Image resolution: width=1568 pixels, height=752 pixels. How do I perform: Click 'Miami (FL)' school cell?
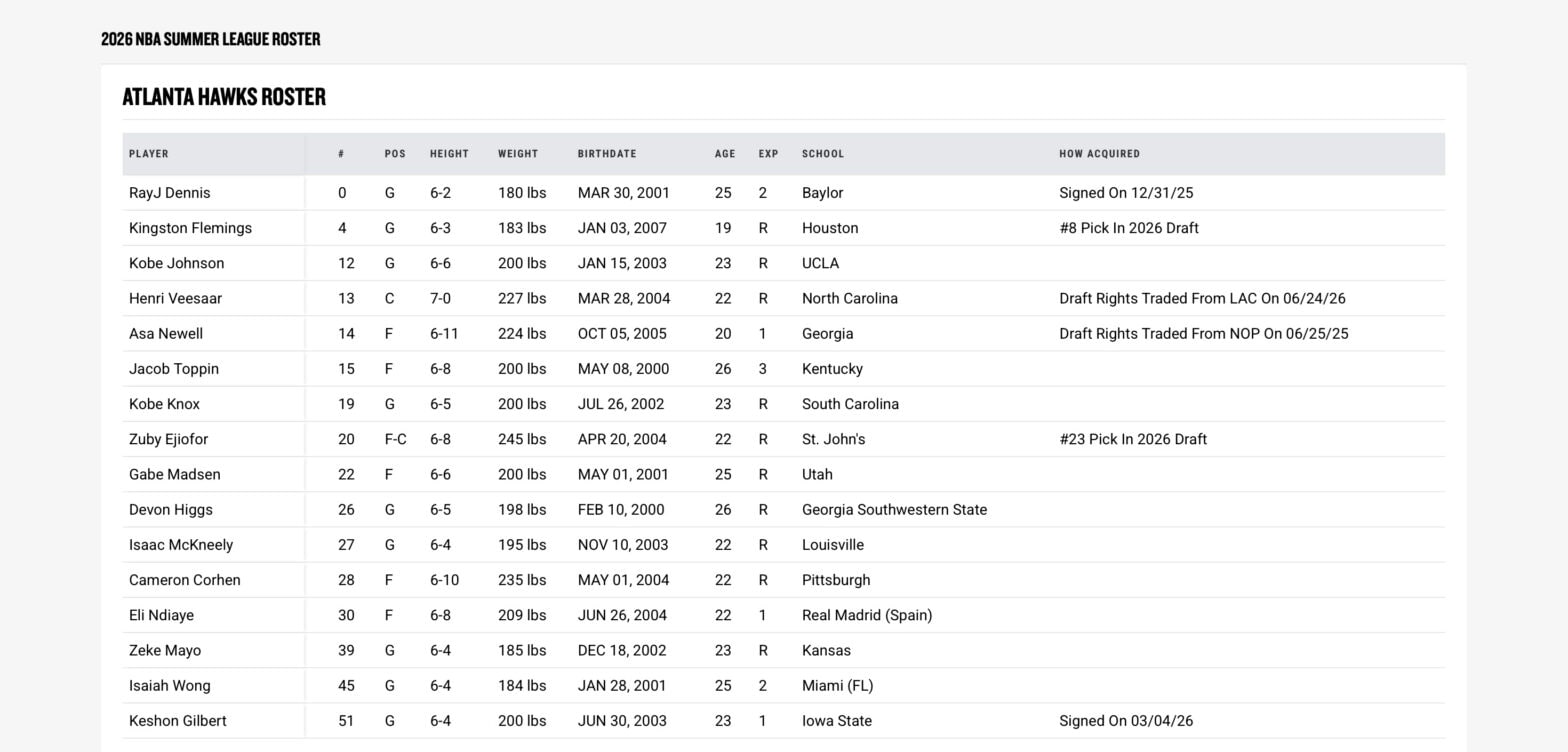coord(837,685)
